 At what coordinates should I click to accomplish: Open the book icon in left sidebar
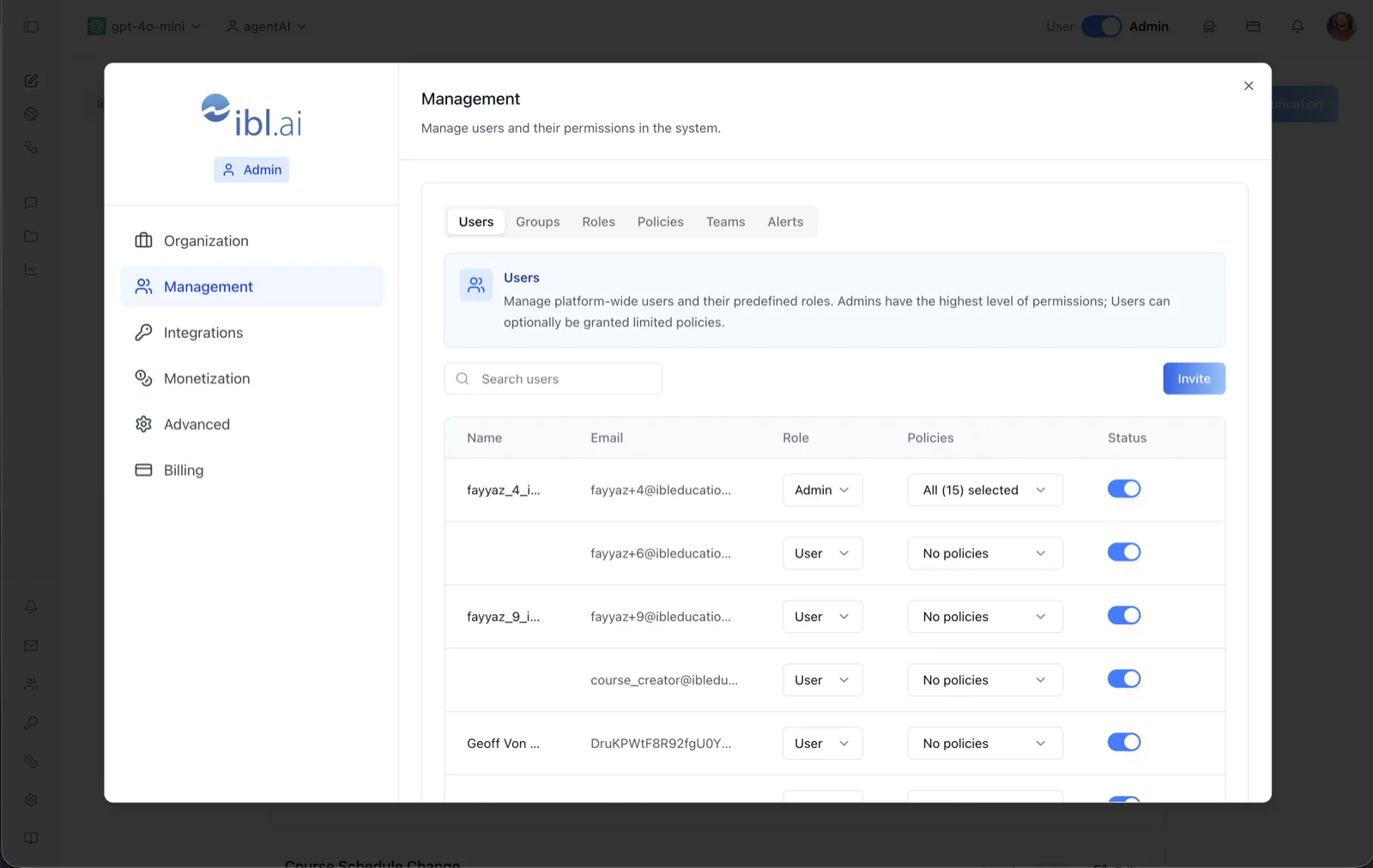[31, 838]
